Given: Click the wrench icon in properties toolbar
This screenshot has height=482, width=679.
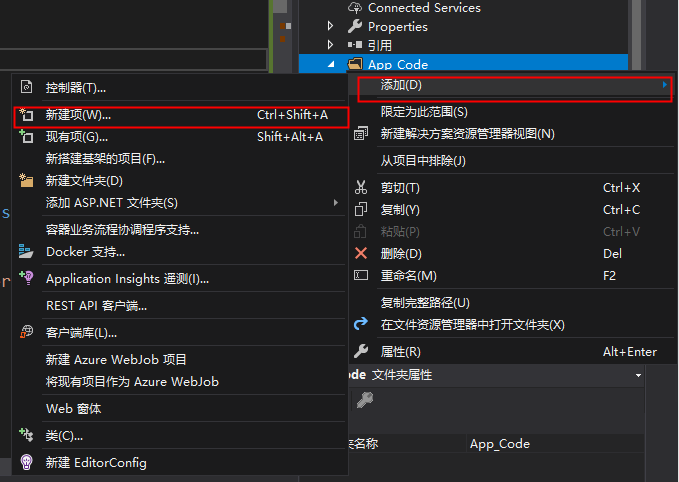Looking at the screenshot, I should 366,400.
